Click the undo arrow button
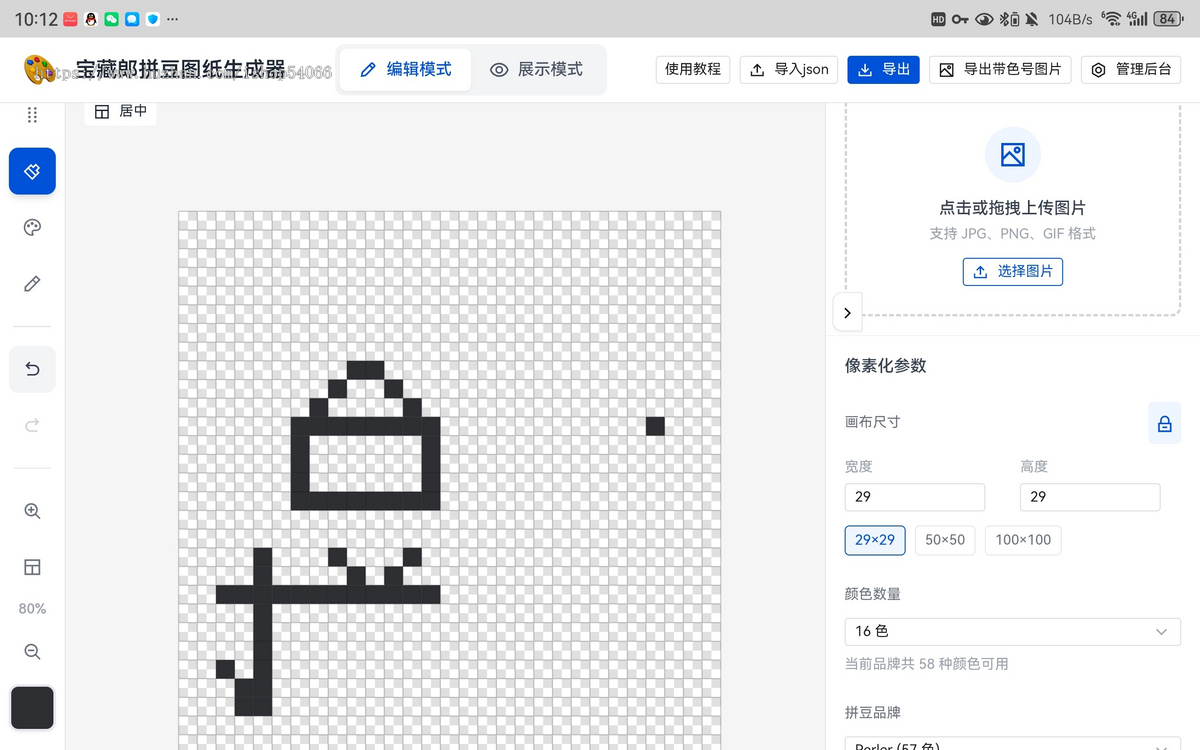The height and width of the screenshot is (750, 1200). (x=32, y=369)
